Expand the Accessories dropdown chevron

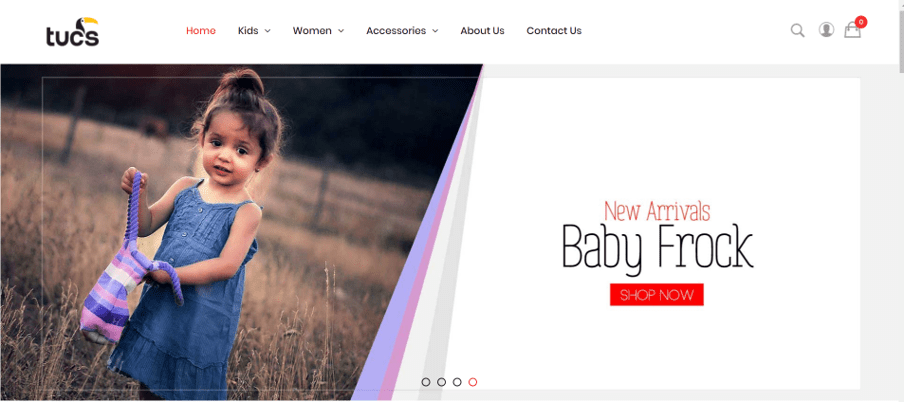click(435, 31)
